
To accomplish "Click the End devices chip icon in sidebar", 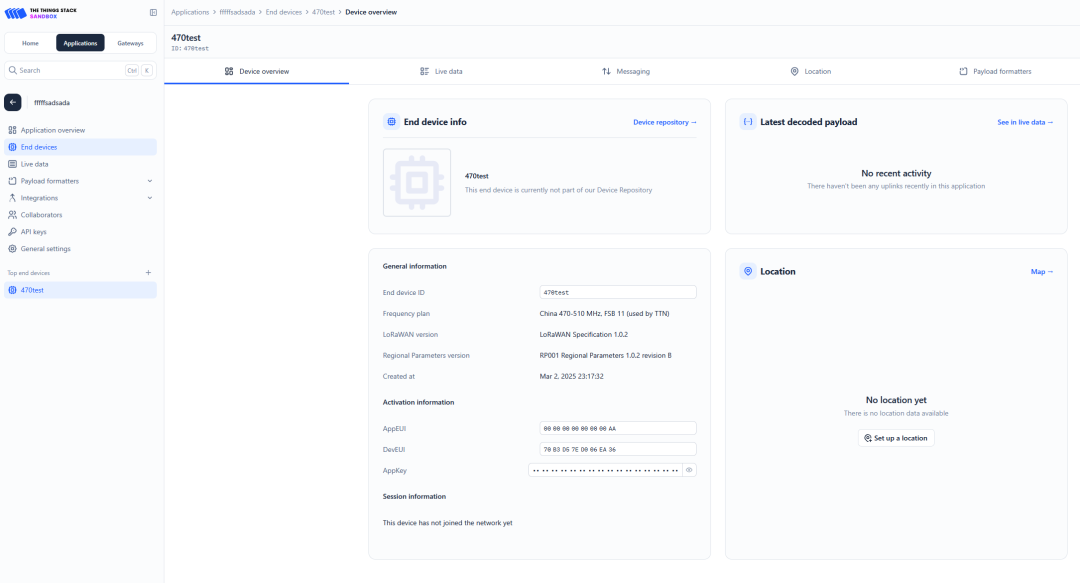I will click(12, 147).
